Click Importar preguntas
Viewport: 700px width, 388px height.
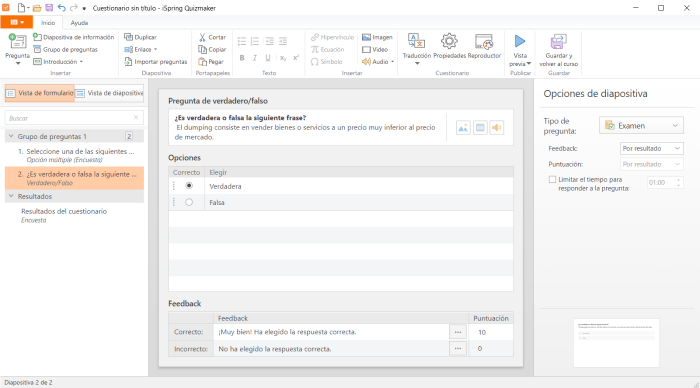point(156,62)
